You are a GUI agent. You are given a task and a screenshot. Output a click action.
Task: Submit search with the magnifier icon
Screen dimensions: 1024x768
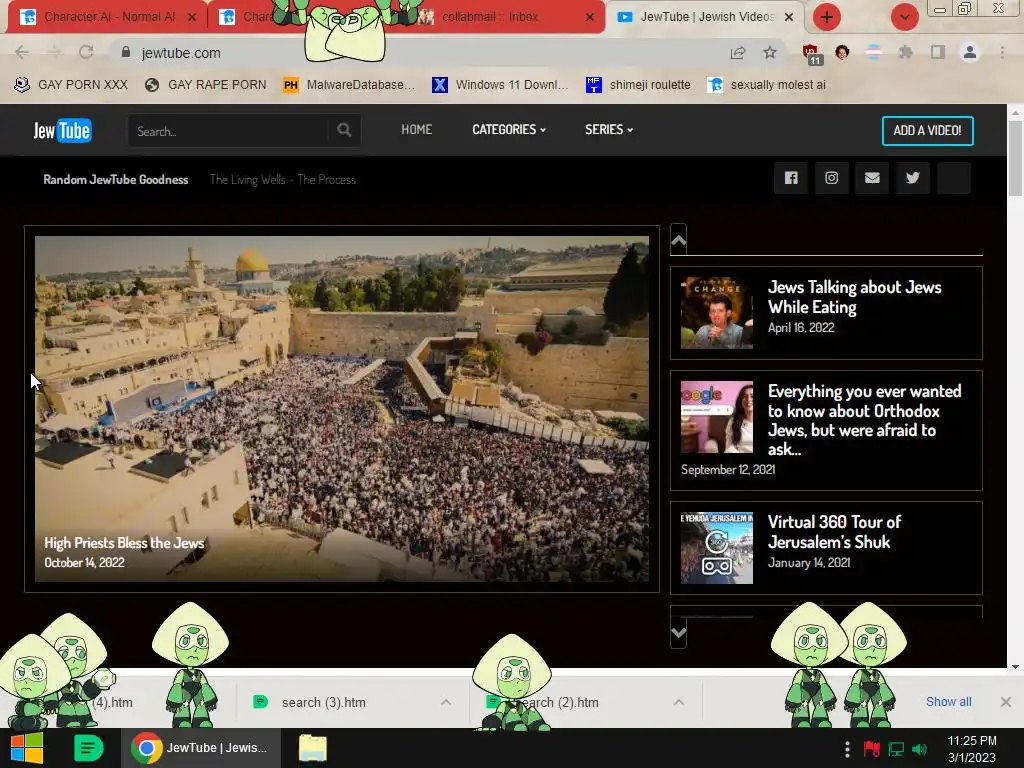tap(344, 131)
